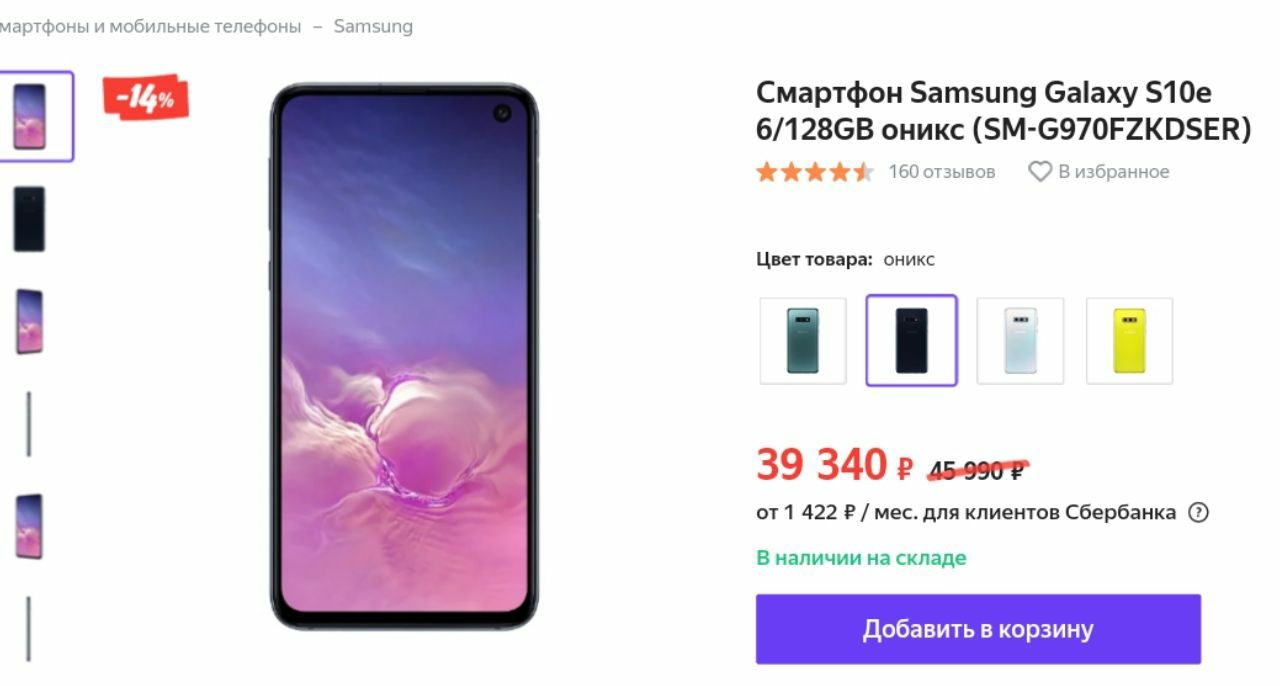Click the В избранное link
1280x686 pixels.
(x=1113, y=172)
